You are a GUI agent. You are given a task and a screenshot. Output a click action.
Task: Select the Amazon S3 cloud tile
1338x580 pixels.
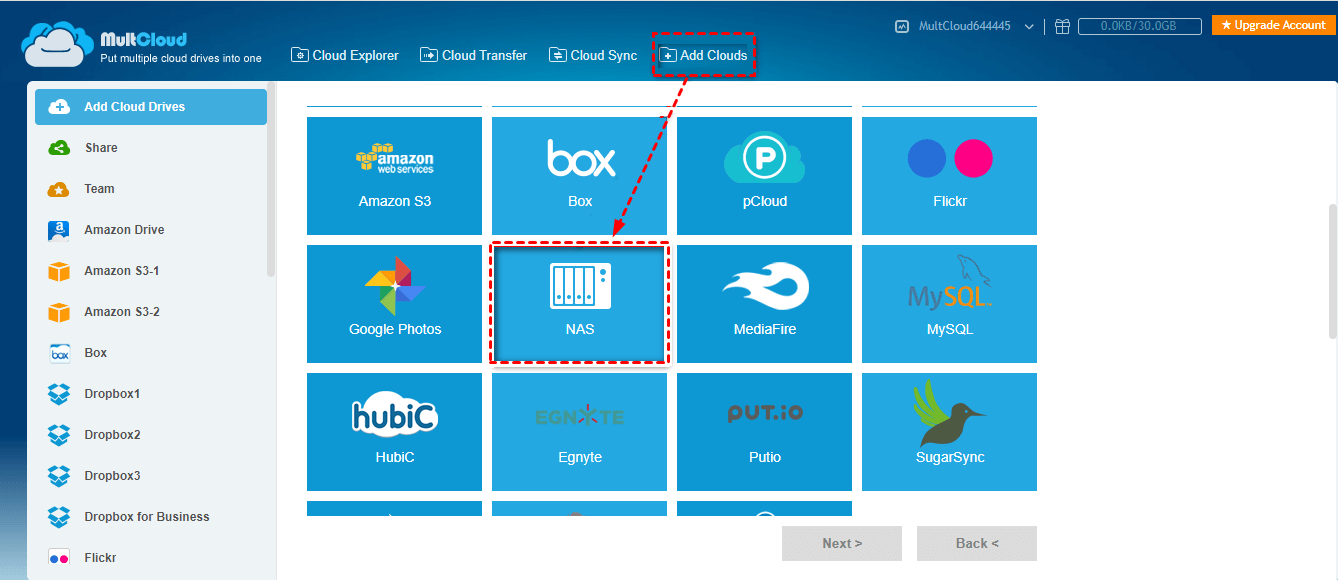click(x=394, y=176)
